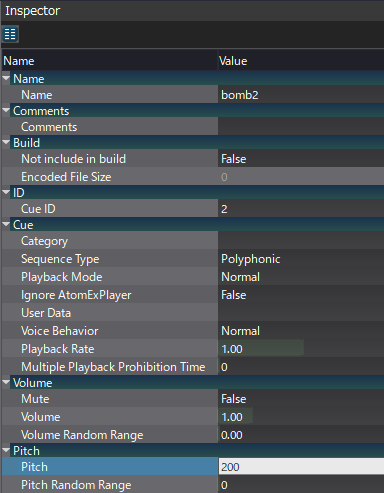This screenshot has height=493, width=384.
Task: Collapse the Cue section triangle
Action: pyautogui.click(x=6, y=225)
